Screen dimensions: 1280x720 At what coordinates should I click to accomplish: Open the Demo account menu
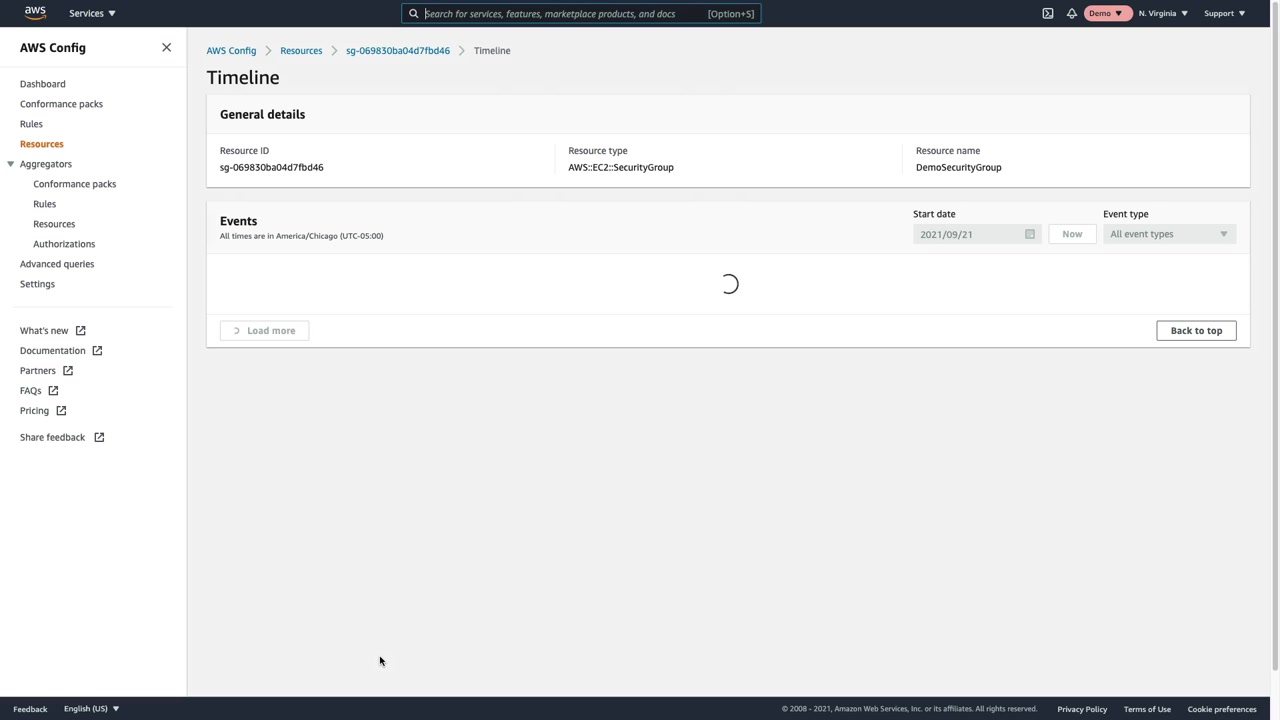(x=1105, y=13)
